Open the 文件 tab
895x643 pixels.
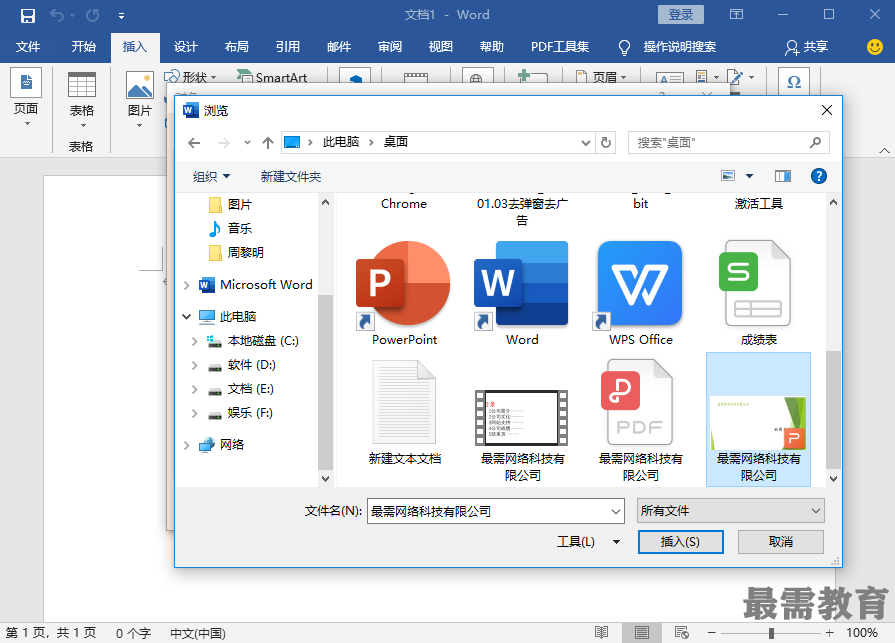click(x=27, y=47)
